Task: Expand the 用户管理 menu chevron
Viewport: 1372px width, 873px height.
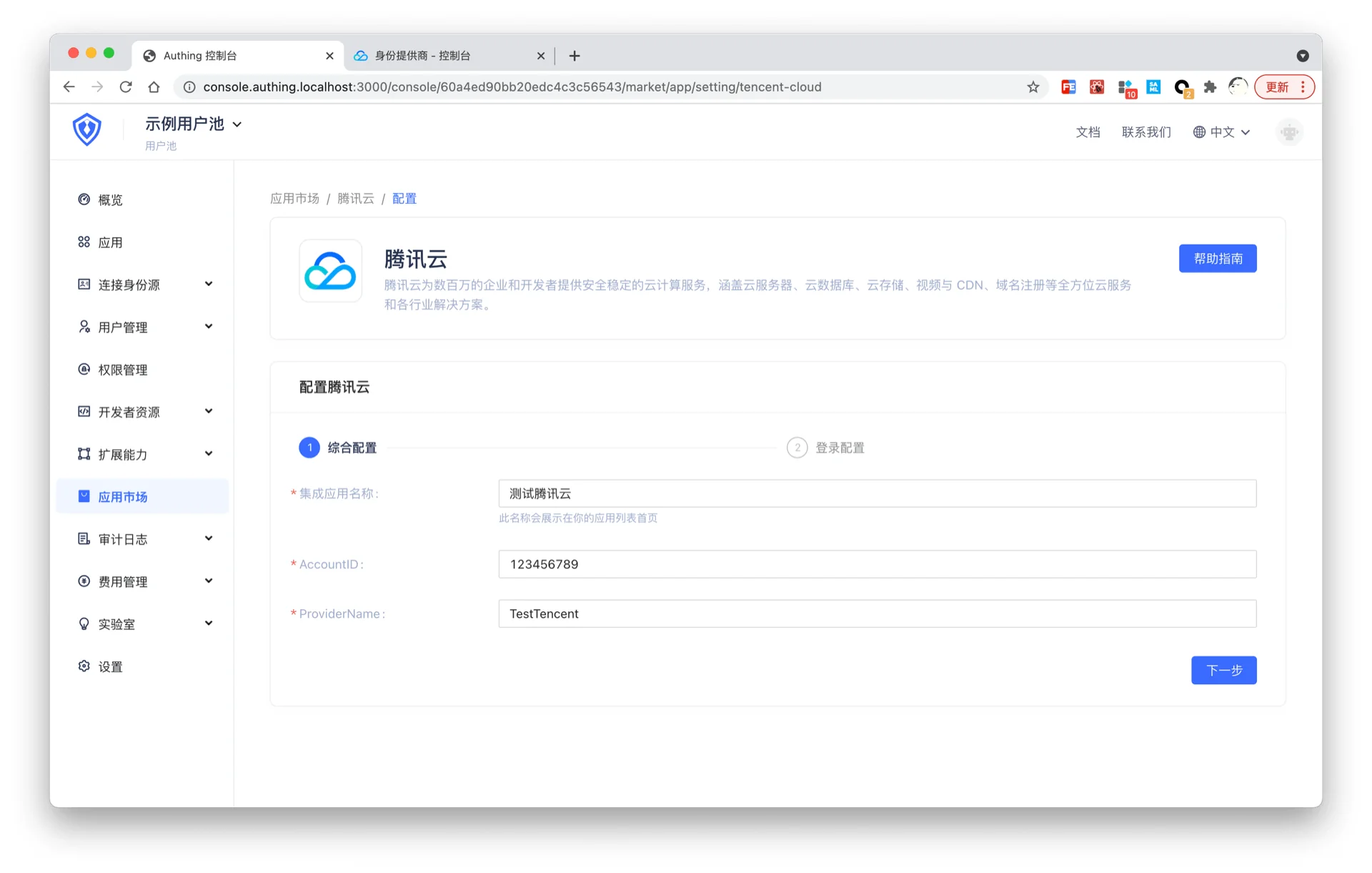Action: coord(209,326)
